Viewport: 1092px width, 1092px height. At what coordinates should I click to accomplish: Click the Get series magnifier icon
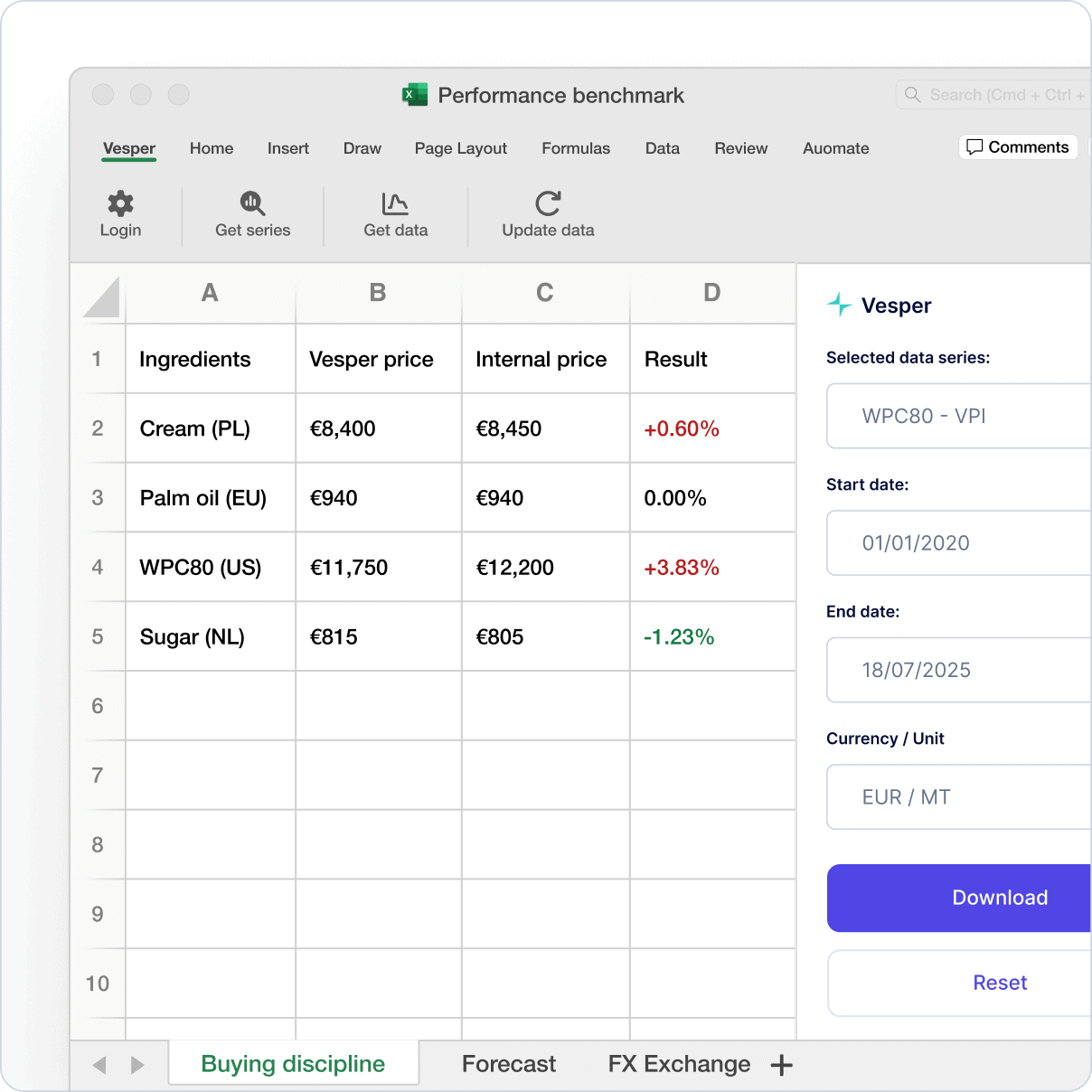tap(252, 203)
